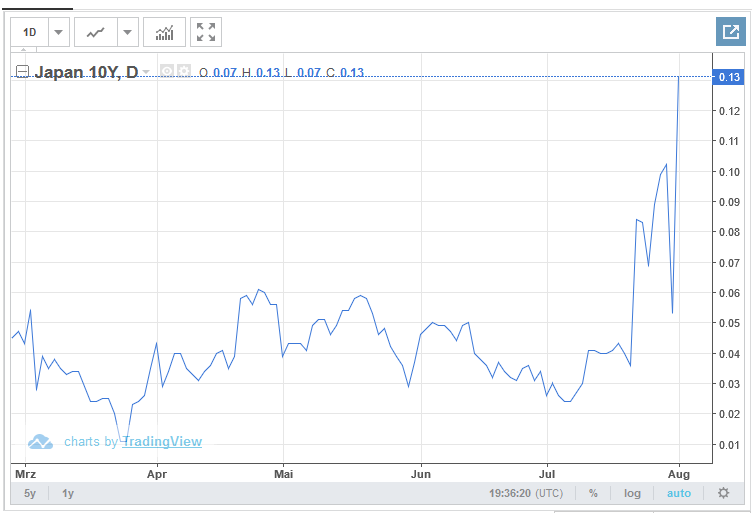Click the 1D interval button
This screenshot has width=752, height=513.
[30, 33]
